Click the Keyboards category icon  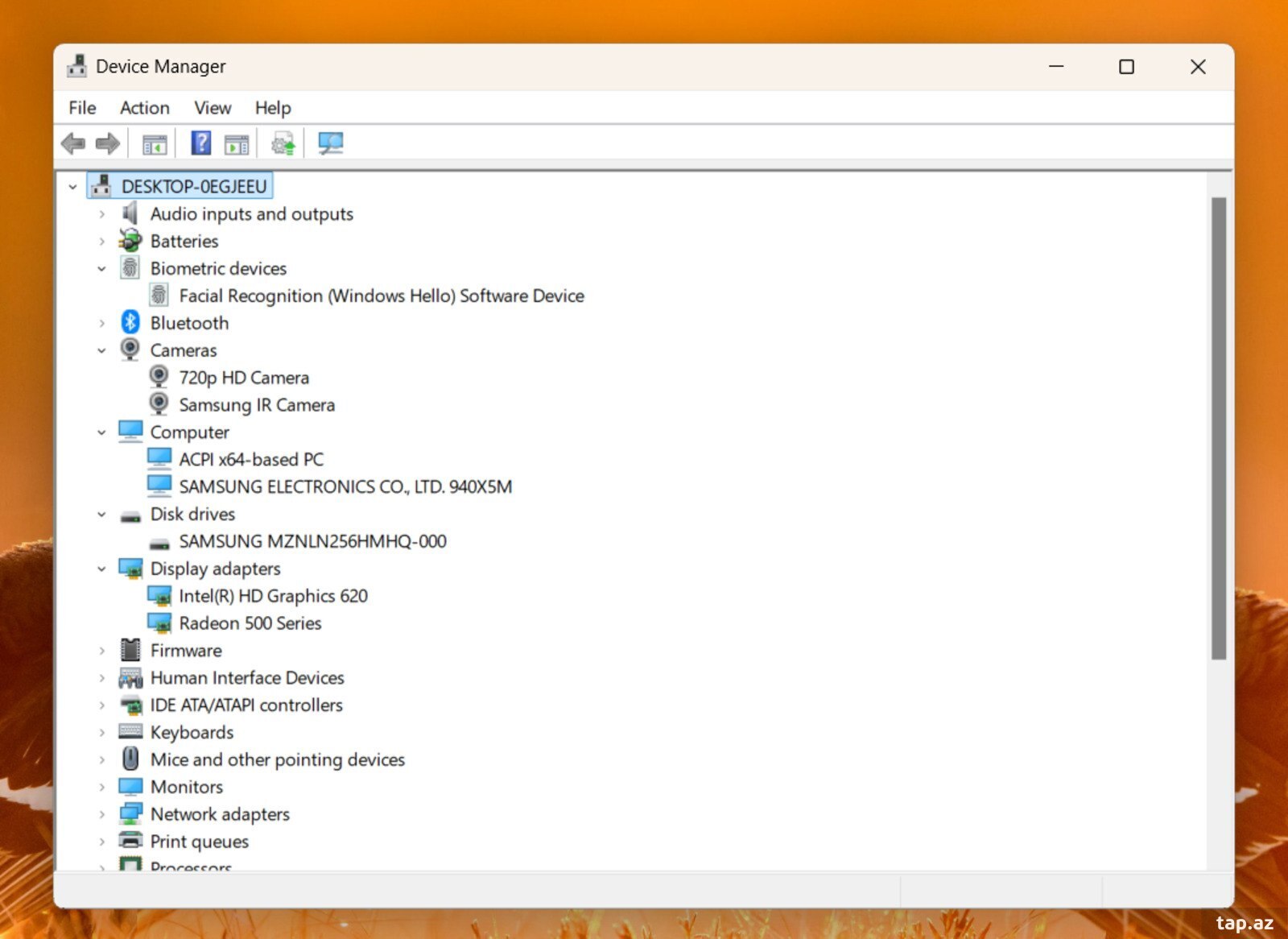(x=130, y=731)
